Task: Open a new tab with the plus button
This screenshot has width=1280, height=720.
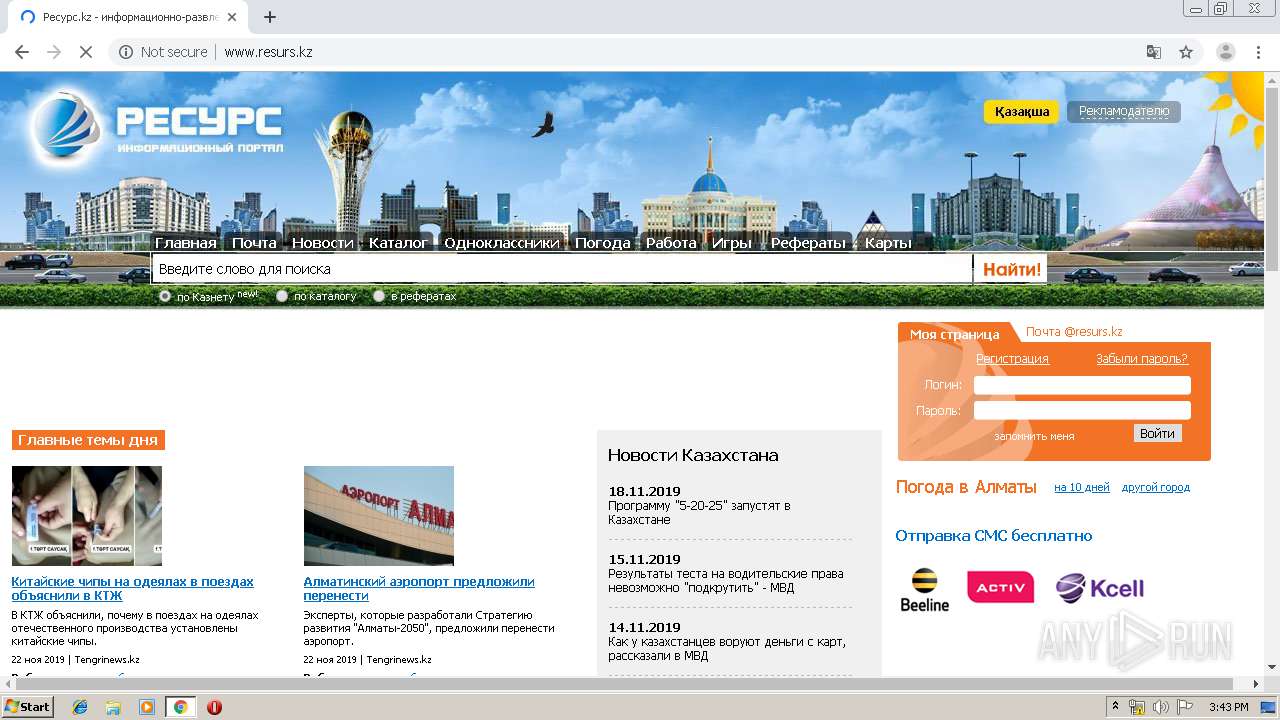Action: 270,17
